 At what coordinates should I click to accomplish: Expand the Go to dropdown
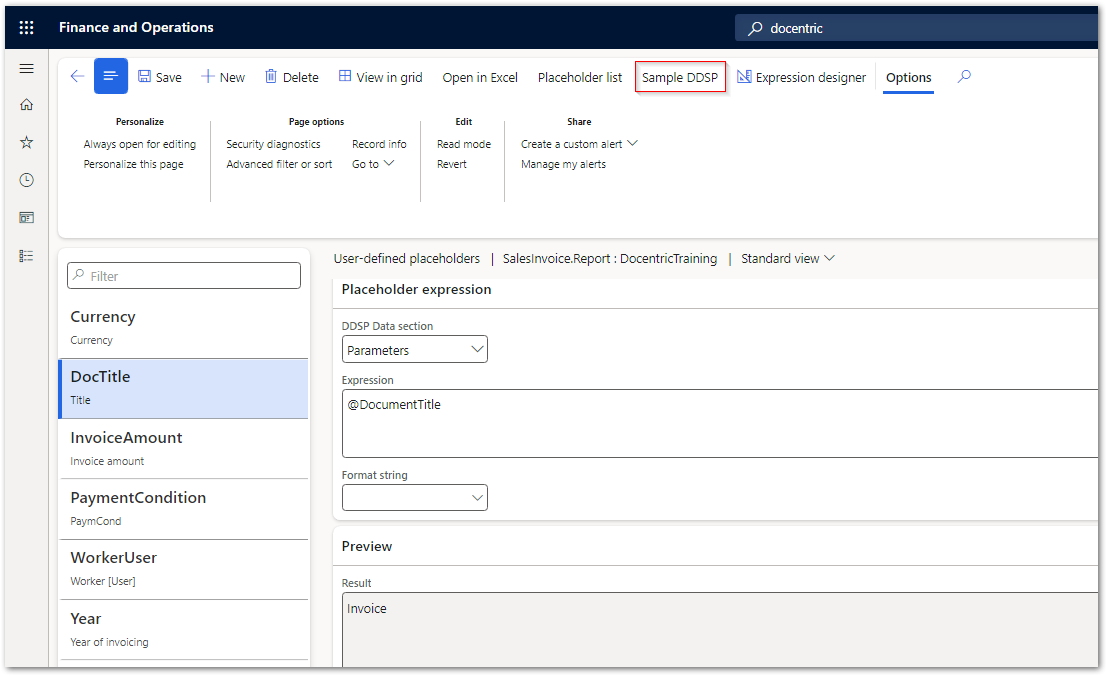(373, 164)
